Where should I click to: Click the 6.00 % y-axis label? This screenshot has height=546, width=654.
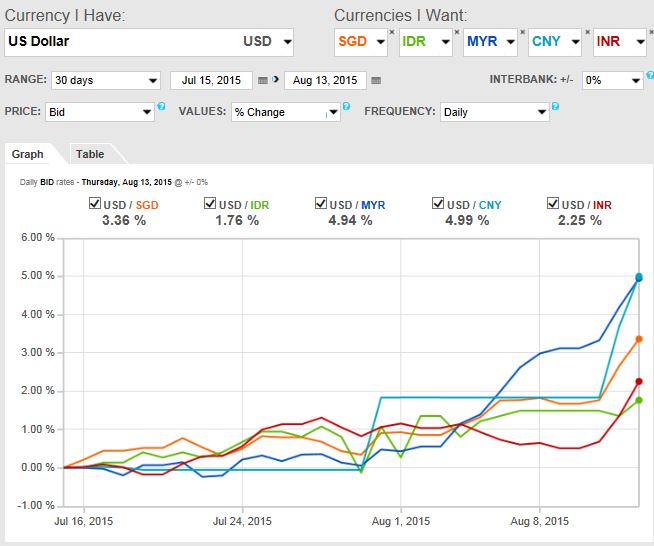coord(38,237)
